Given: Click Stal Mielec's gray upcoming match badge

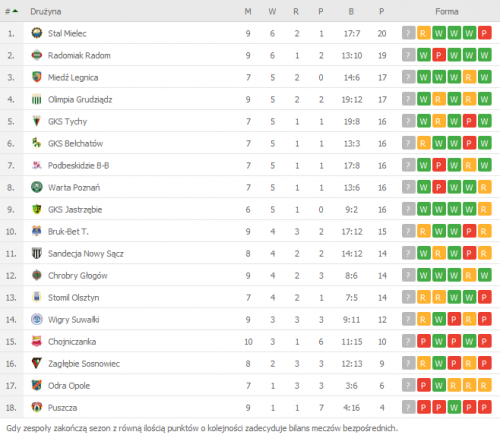Looking at the screenshot, I should tap(409, 33).
